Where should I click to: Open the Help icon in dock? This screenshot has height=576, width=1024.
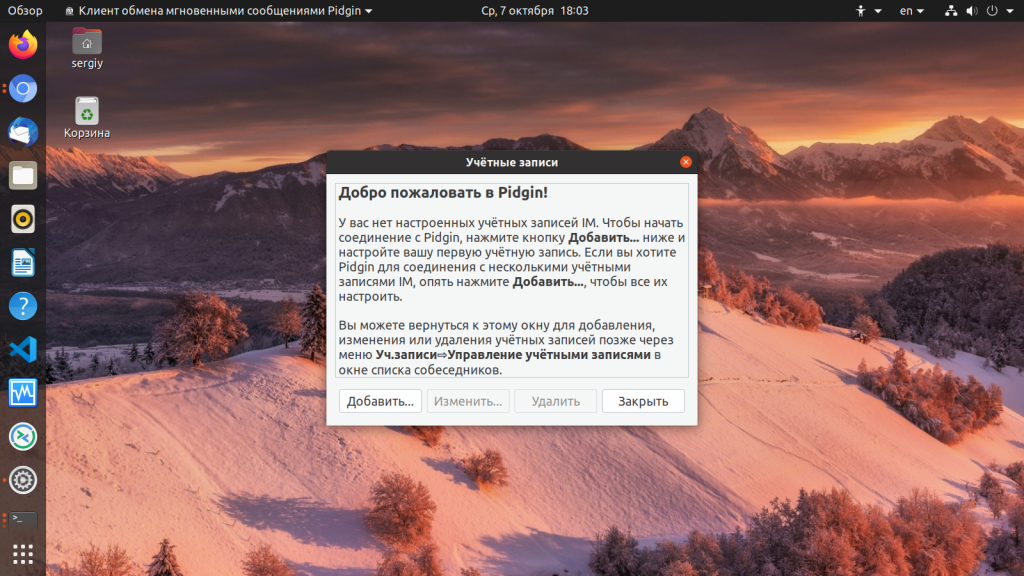point(23,306)
